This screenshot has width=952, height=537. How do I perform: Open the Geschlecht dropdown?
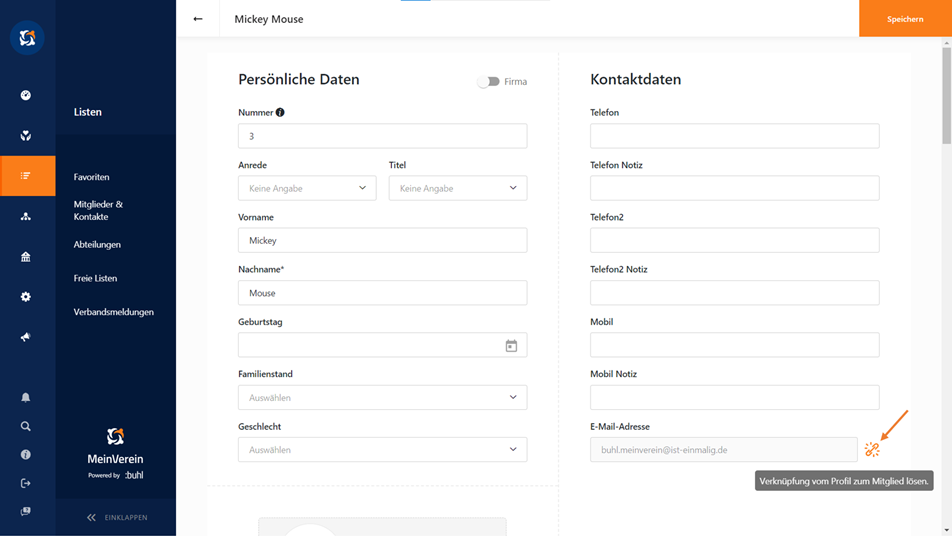(x=382, y=450)
